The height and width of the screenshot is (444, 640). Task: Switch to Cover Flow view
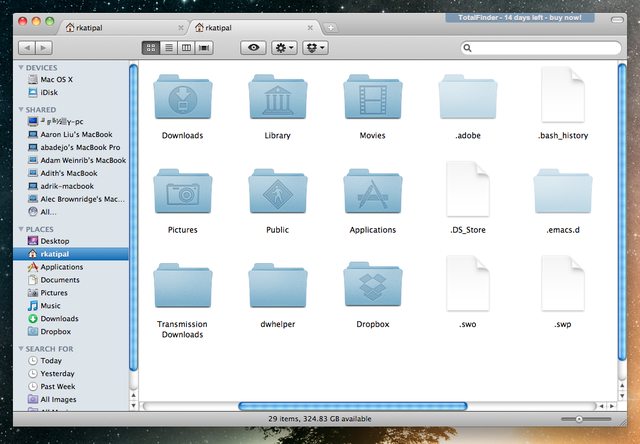pos(205,47)
